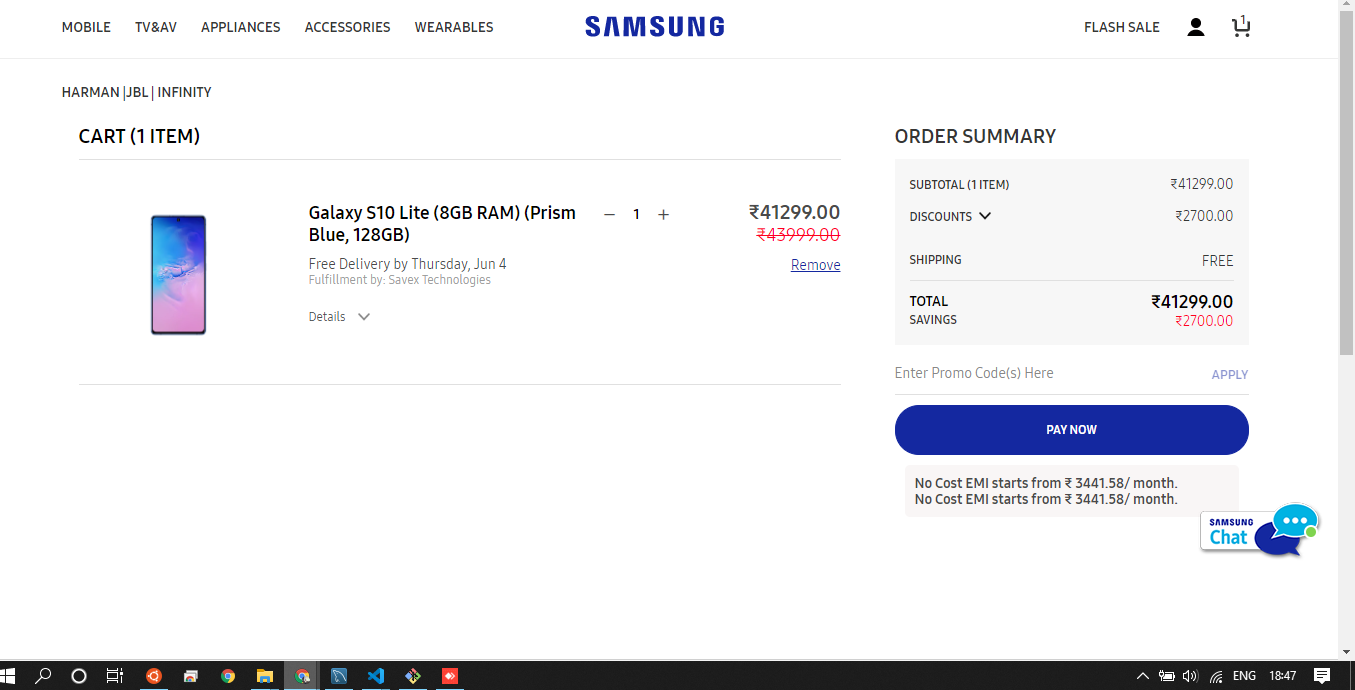The image size is (1355, 690).
Task: Open the HARMAN brand link
Action: (91, 92)
